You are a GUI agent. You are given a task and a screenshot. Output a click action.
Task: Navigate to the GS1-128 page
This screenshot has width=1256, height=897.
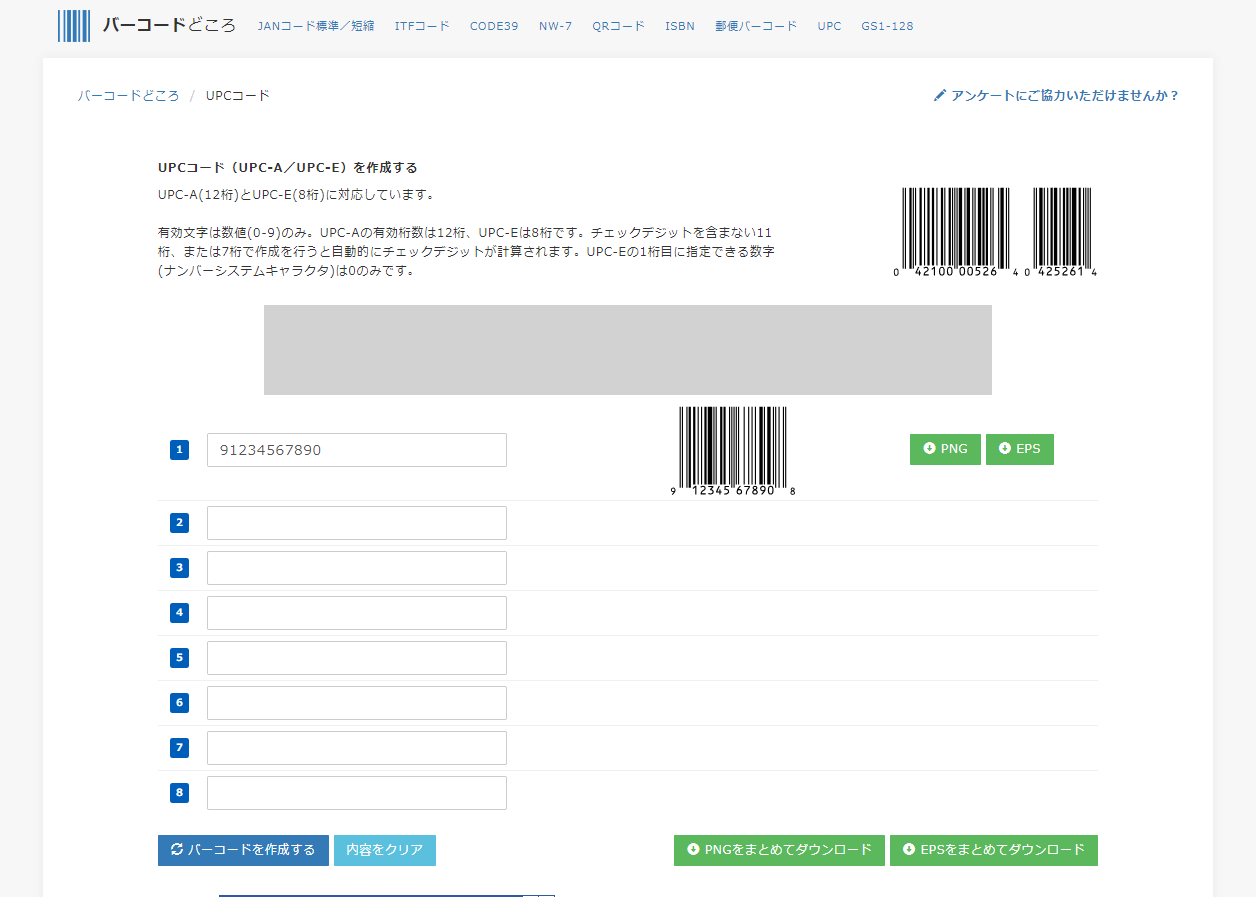(887, 26)
